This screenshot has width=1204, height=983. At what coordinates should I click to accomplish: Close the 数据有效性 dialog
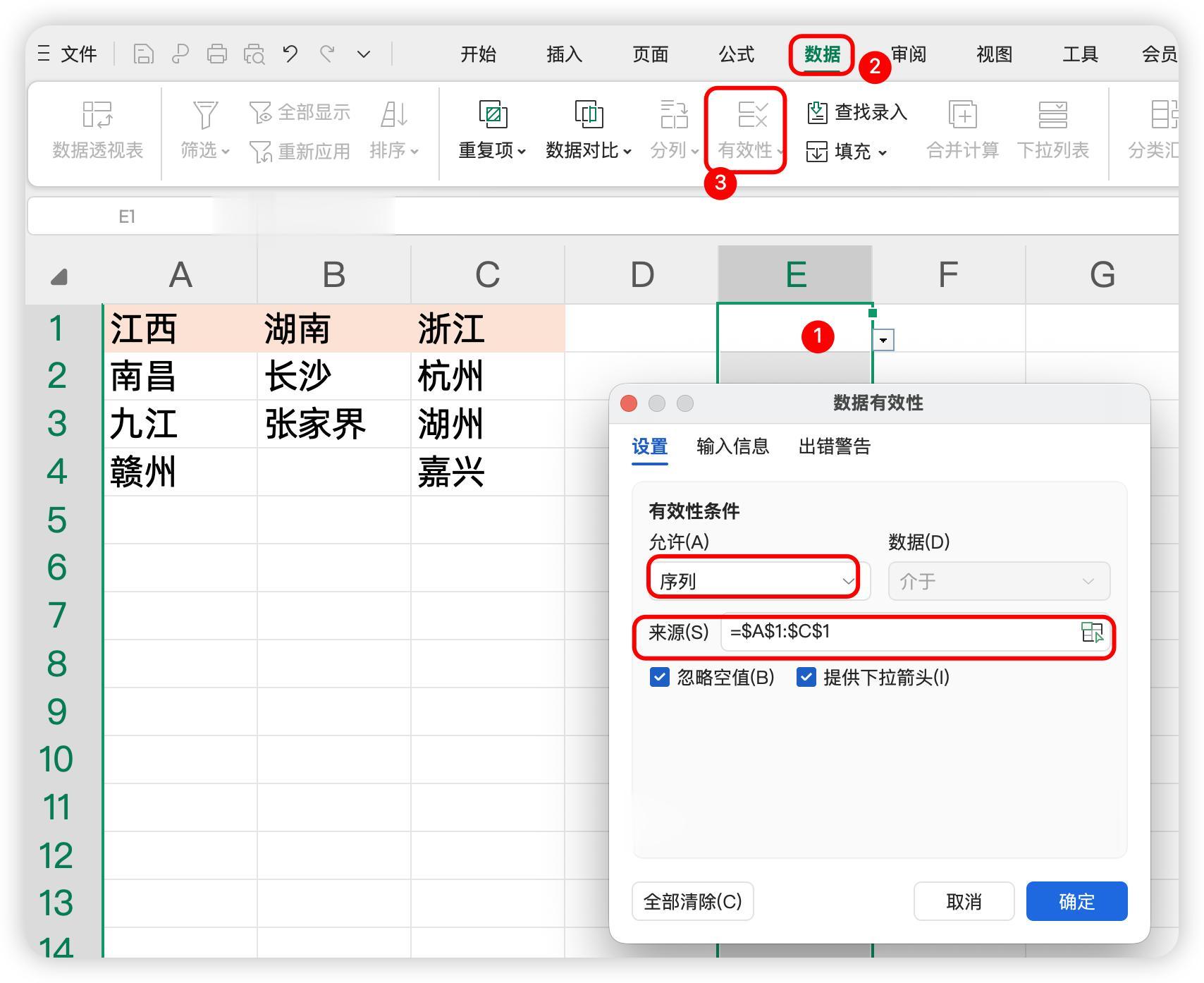(629, 403)
